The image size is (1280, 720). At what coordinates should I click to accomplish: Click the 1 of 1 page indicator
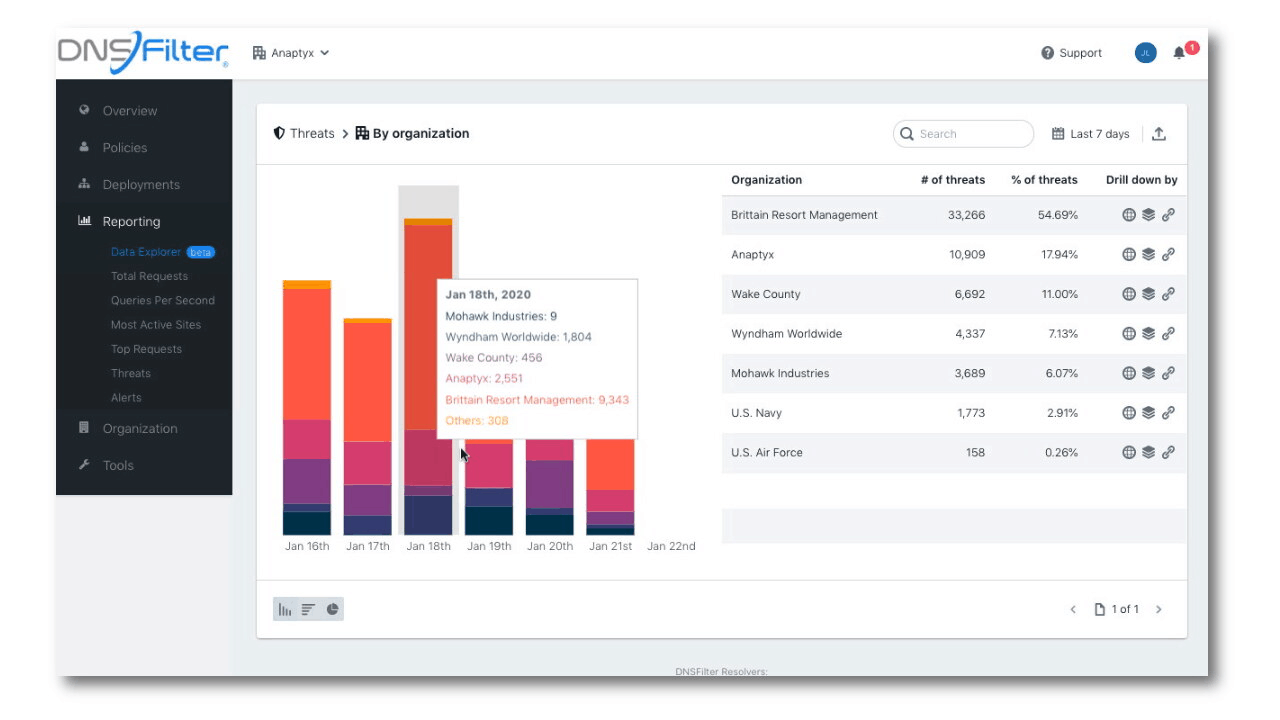coord(1117,609)
